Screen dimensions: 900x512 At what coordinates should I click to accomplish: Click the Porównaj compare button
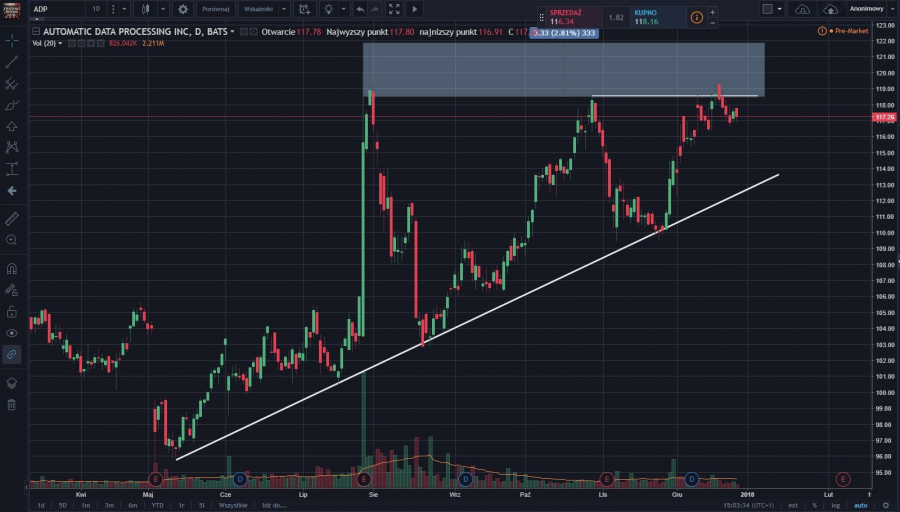coord(215,9)
